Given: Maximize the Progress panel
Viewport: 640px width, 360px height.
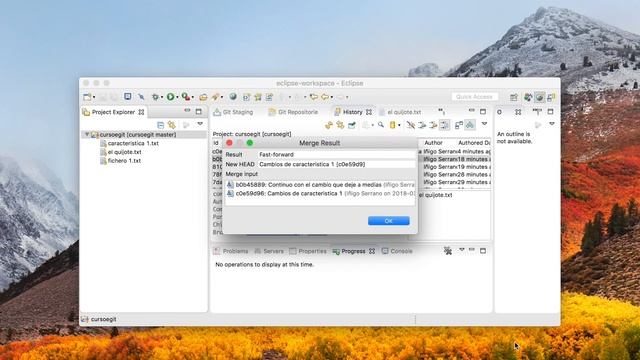Looking at the screenshot, I should [x=483, y=251].
